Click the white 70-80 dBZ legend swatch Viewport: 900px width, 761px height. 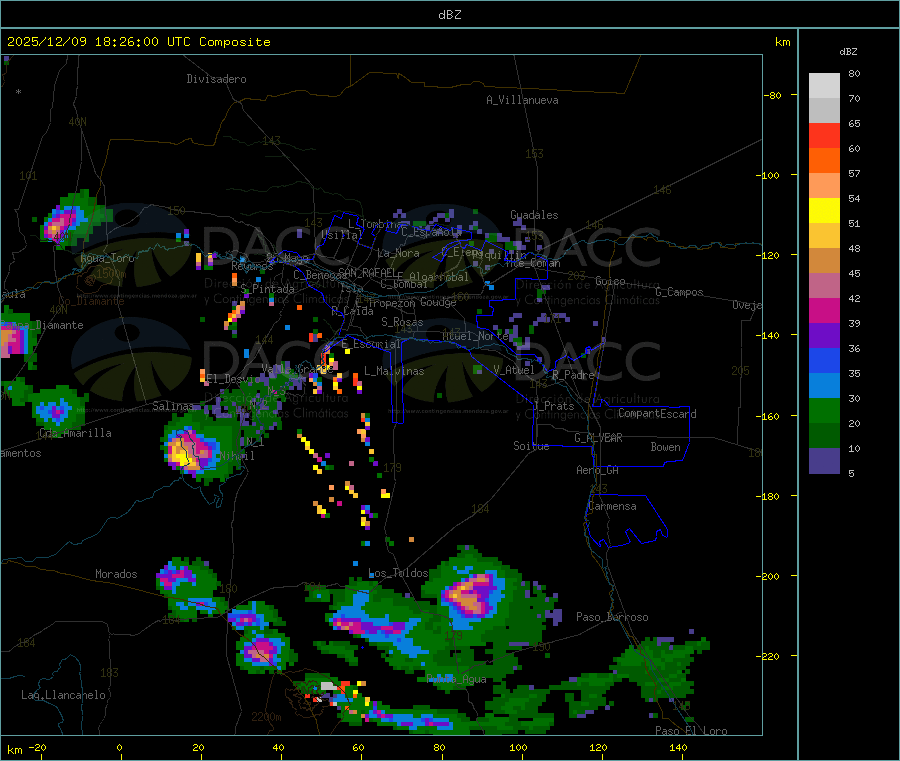tap(824, 86)
